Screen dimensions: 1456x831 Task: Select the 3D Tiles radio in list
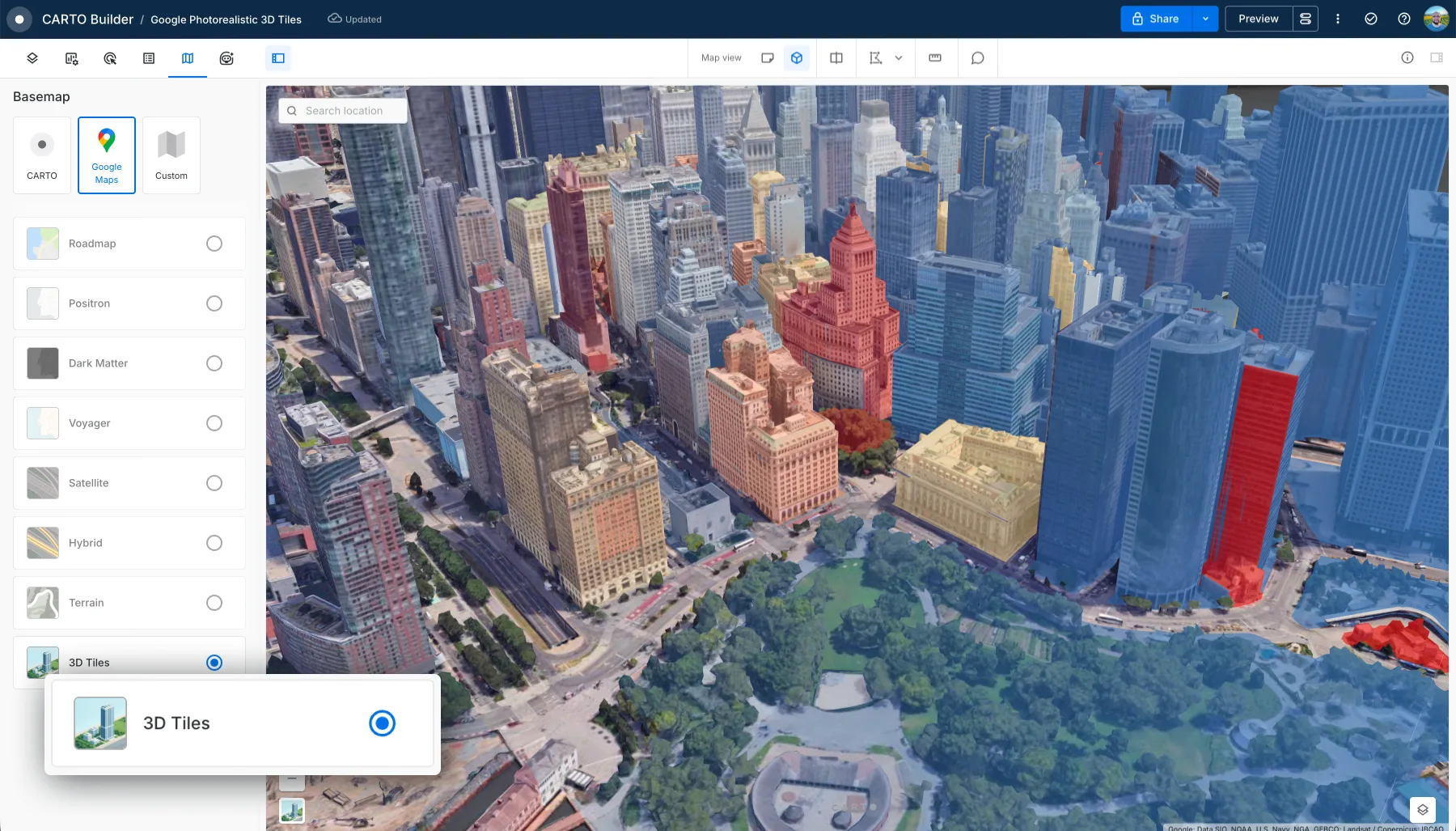tap(214, 663)
